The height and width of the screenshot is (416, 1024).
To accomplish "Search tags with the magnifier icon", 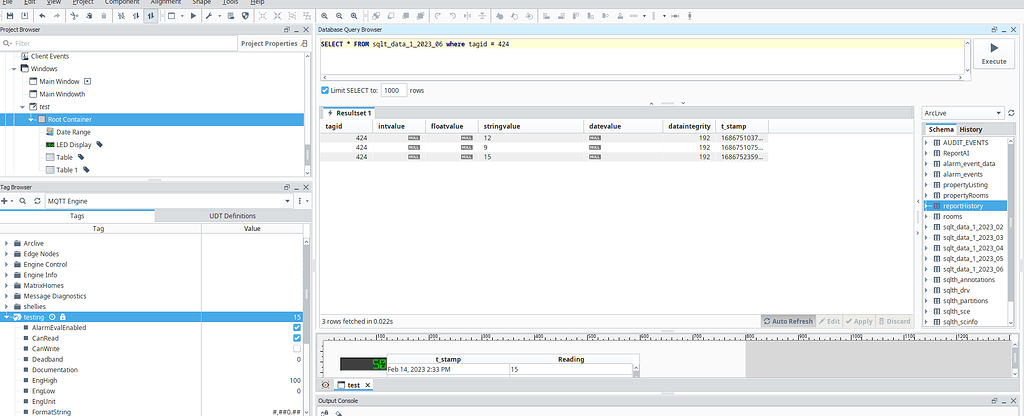I will (25, 201).
